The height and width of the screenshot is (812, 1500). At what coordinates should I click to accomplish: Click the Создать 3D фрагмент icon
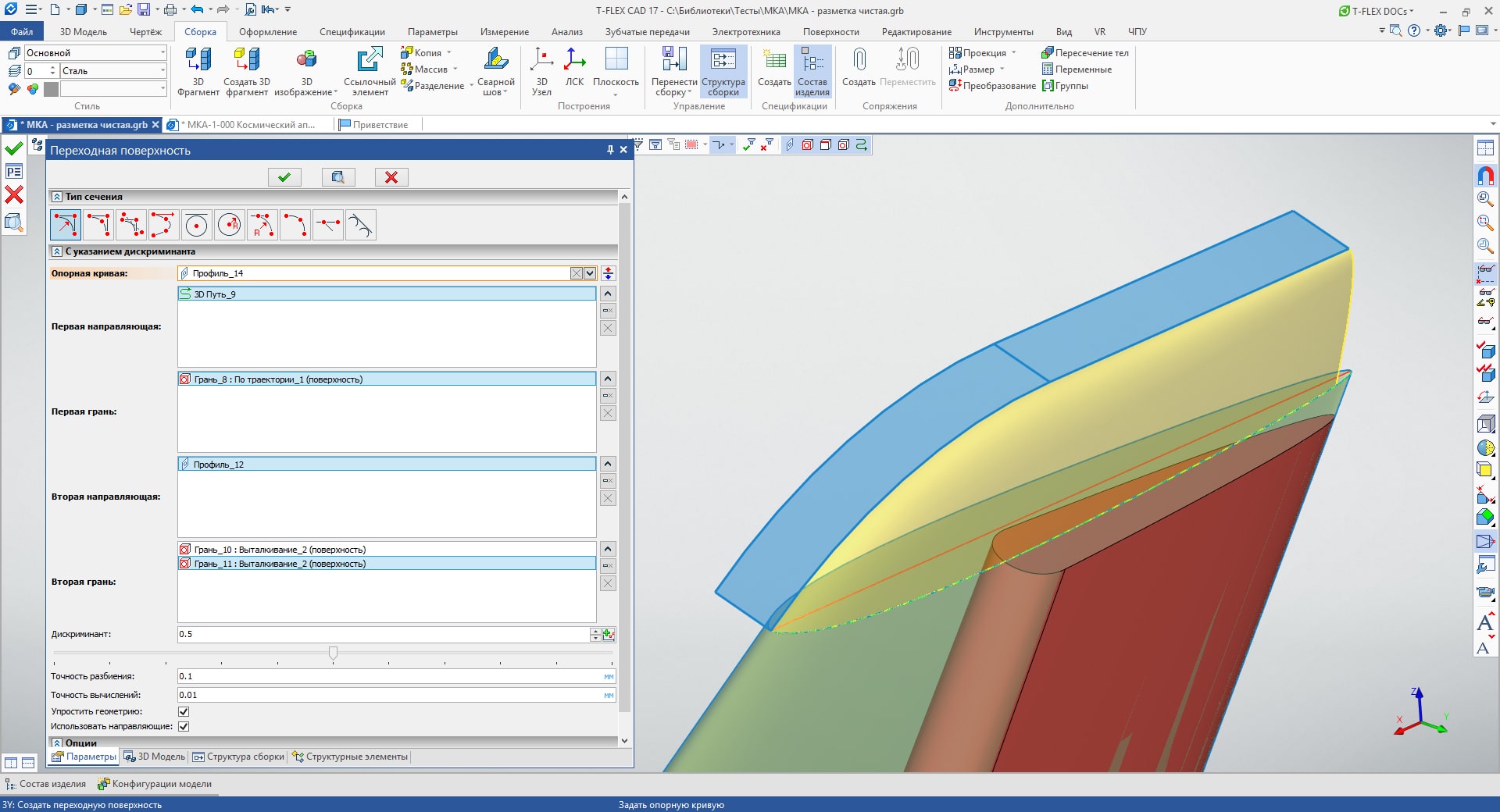(247, 59)
